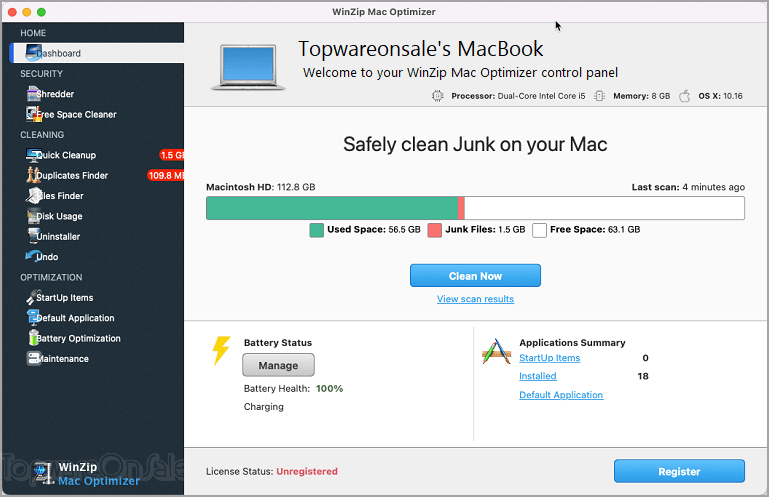Click the Undo arrow icon
The height and width of the screenshot is (497, 769).
click(32, 256)
